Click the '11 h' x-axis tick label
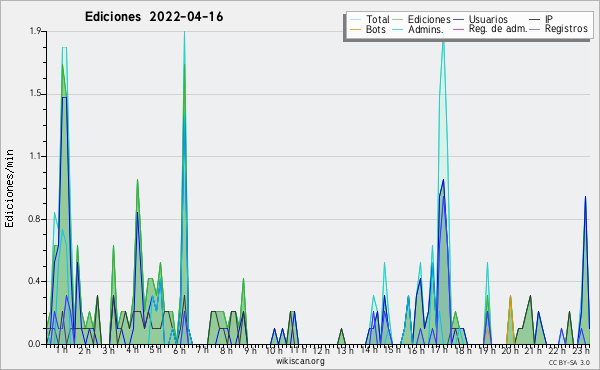 pos(298,350)
